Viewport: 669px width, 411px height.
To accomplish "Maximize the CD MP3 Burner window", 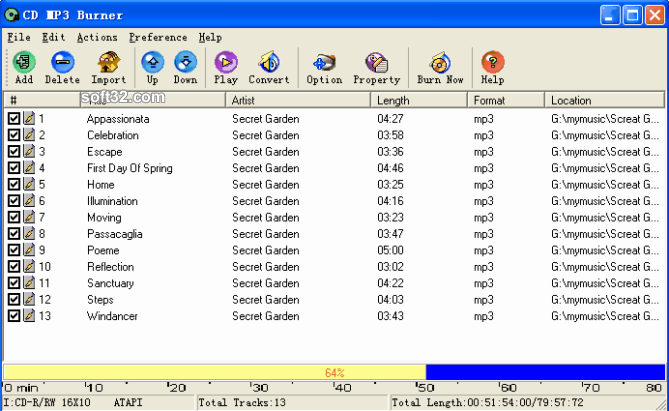I will [632, 16].
